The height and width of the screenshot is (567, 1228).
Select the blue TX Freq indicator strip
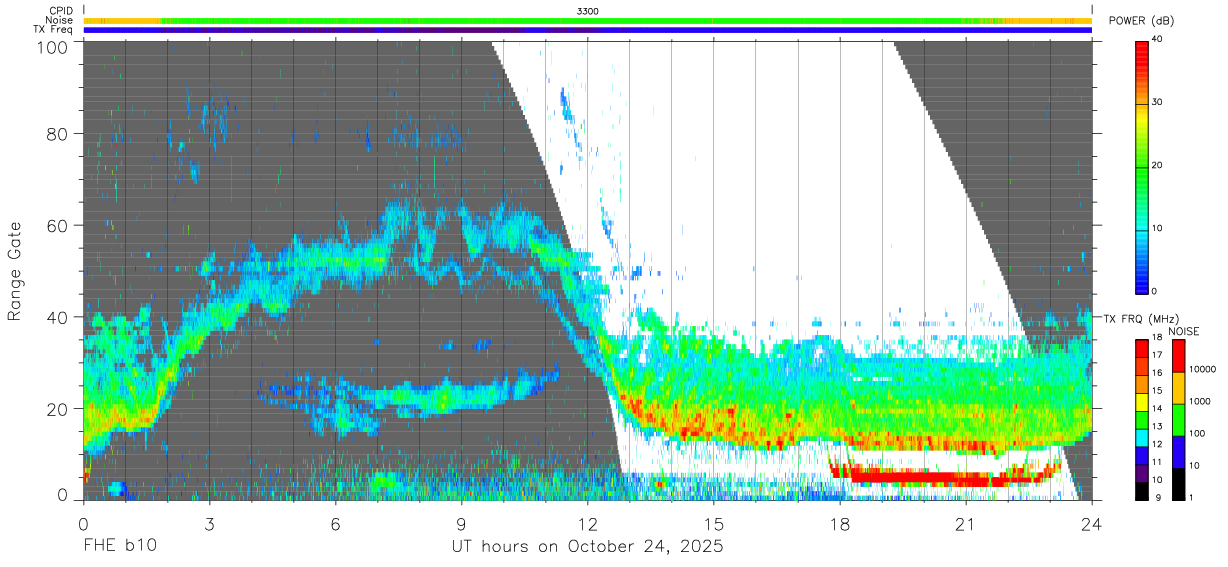pos(588,30)
